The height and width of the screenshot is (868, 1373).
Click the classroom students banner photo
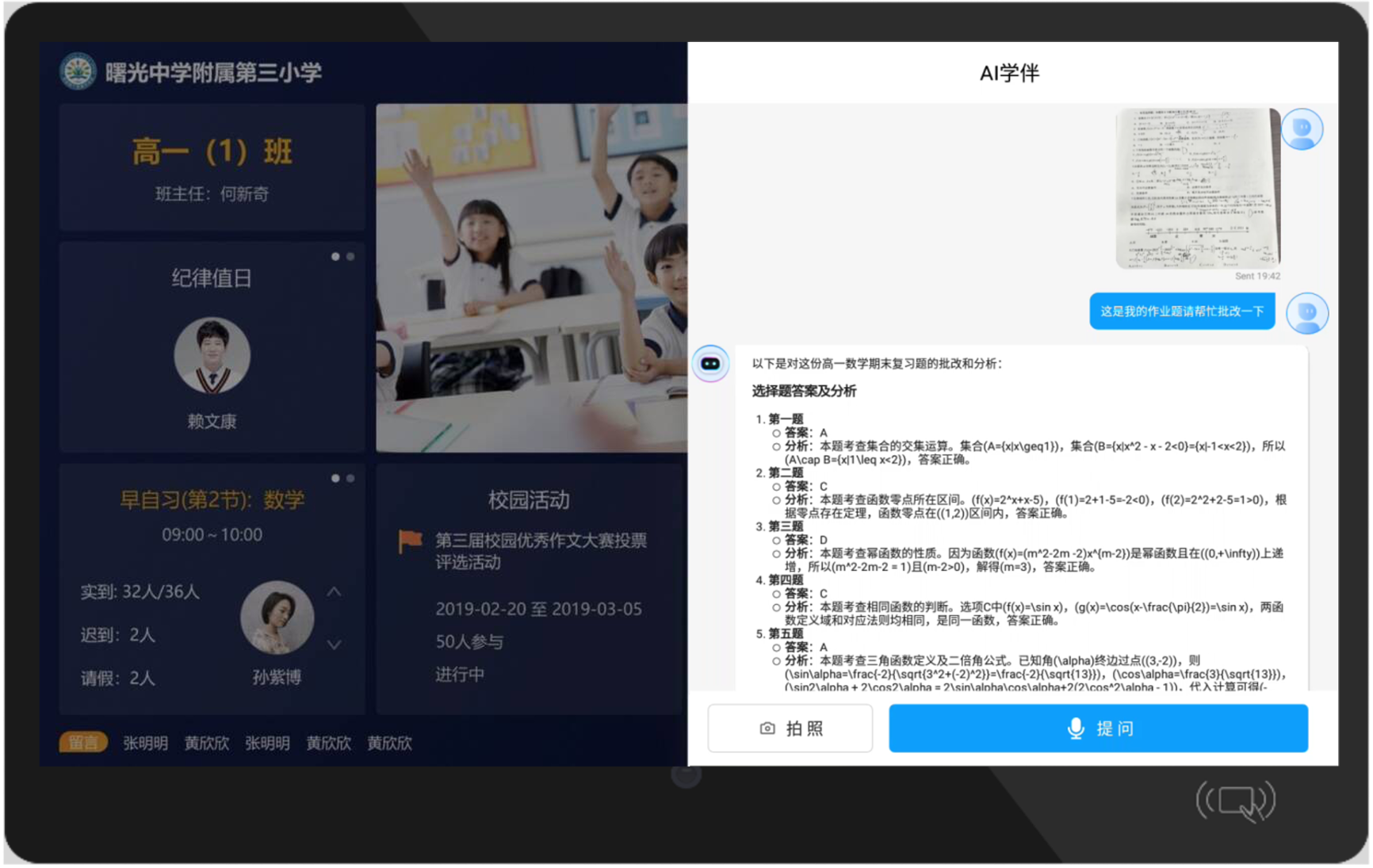pyautogui.click(x=531, y=278)
